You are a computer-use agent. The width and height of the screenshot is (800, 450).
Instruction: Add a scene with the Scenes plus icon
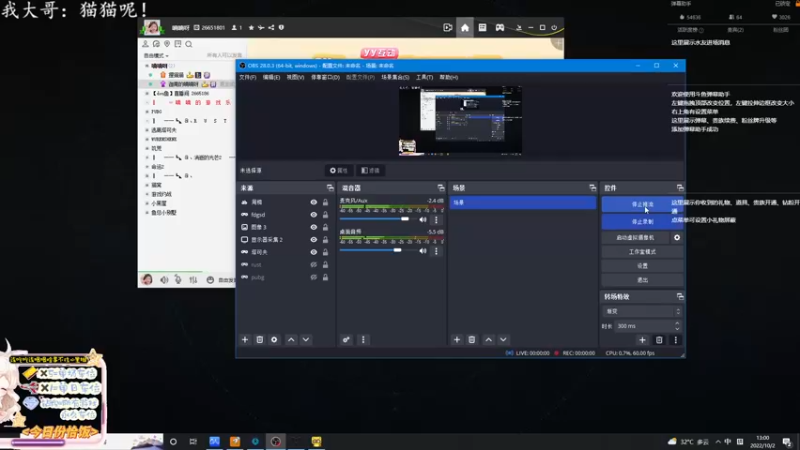tap(457, 340)
